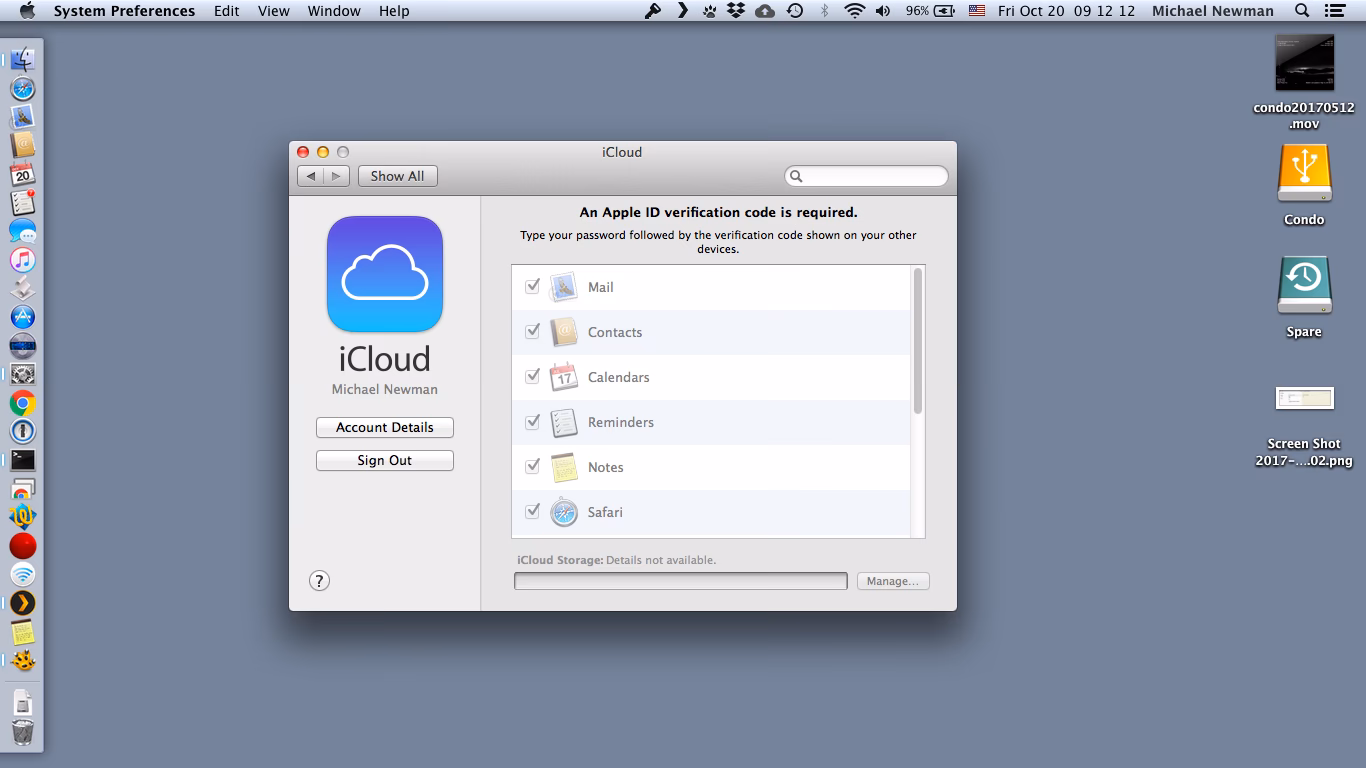Toggle the Contacts checkbox in iCloud
The image size is (1366, 768).
(x=532, y=332)
